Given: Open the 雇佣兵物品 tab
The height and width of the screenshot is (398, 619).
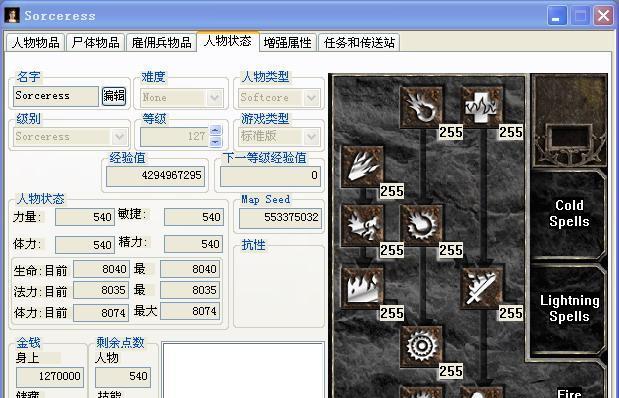Looking at the screenshot, I should click(x=161, y=43).
